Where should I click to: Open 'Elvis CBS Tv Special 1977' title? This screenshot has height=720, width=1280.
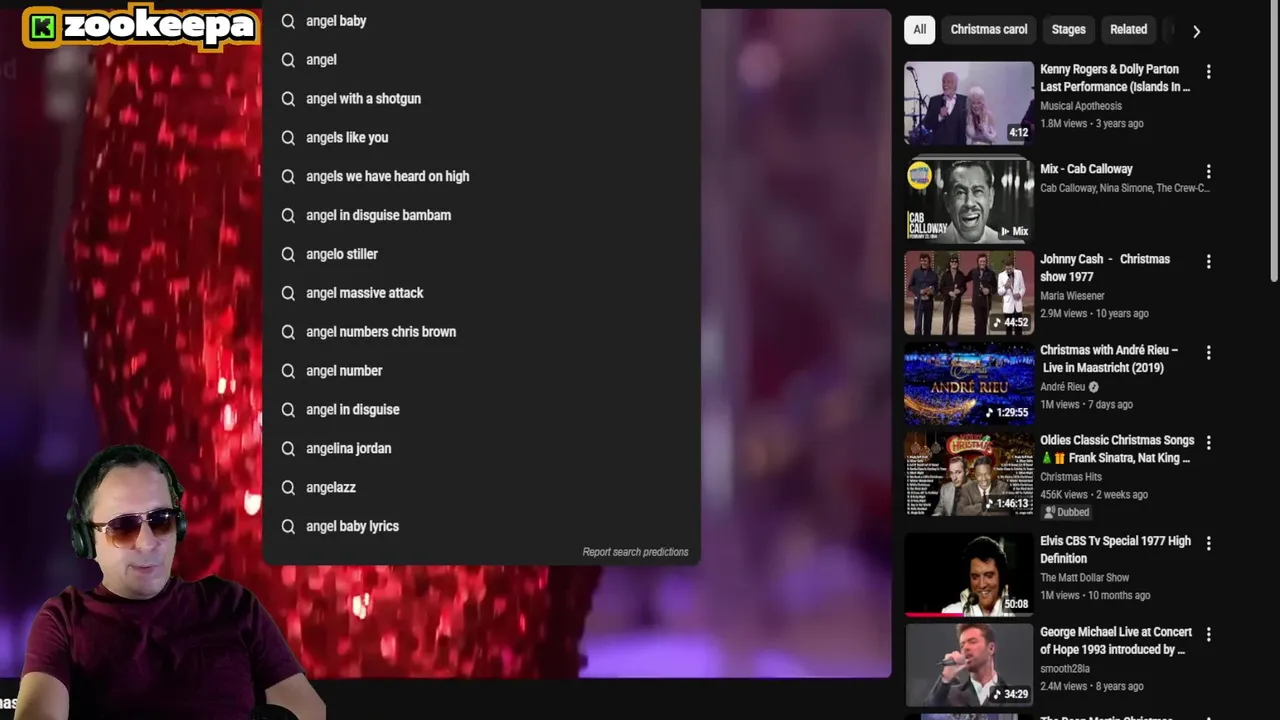pyautogui.click(x=1115, y=550)
